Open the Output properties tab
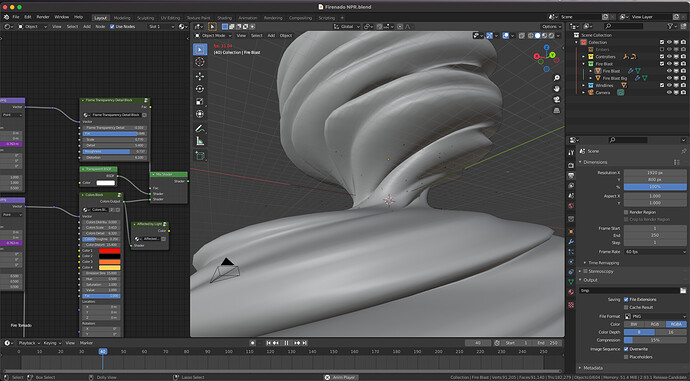Viewport: 690px width, 381px height. pyautogui.click(x=571, y=175)
